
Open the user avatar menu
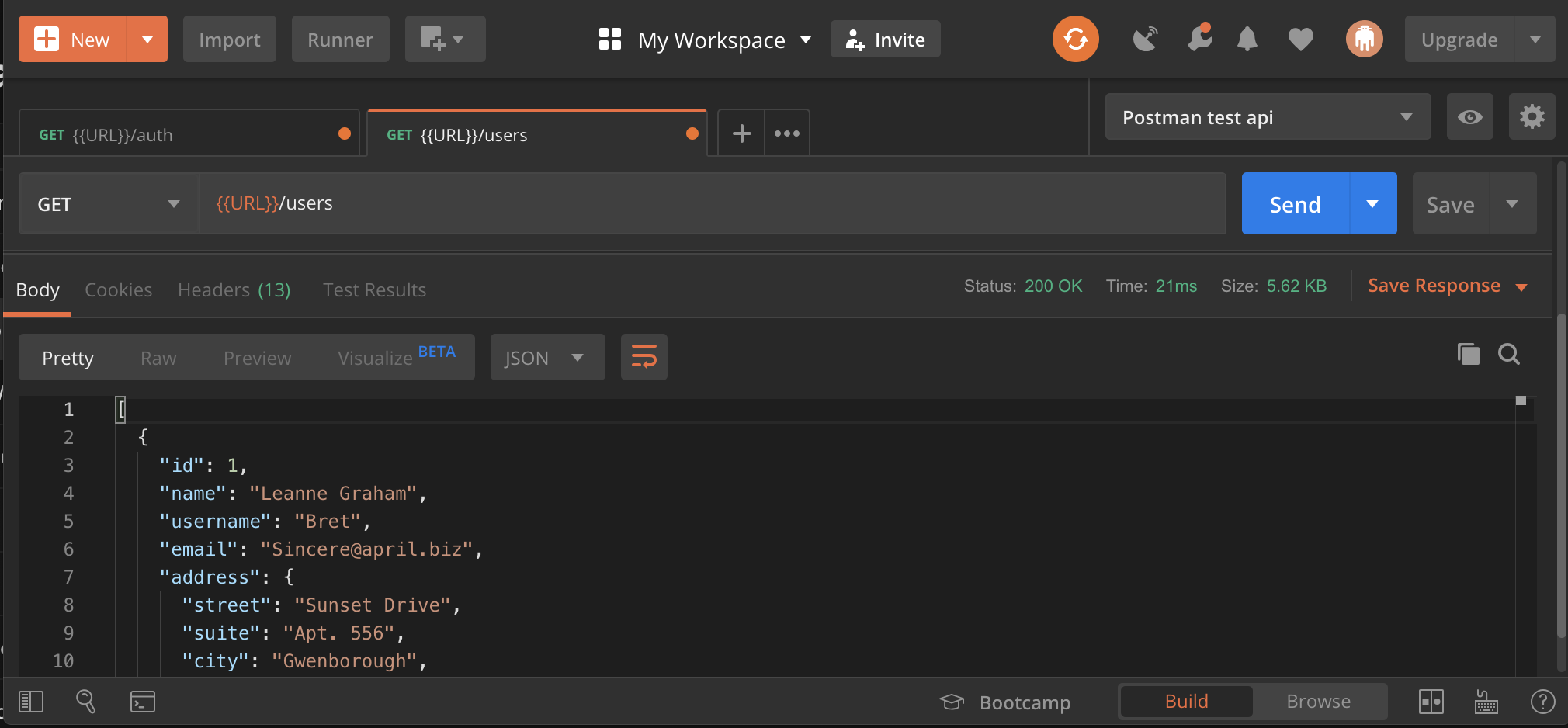click(x=1365, y=39)
